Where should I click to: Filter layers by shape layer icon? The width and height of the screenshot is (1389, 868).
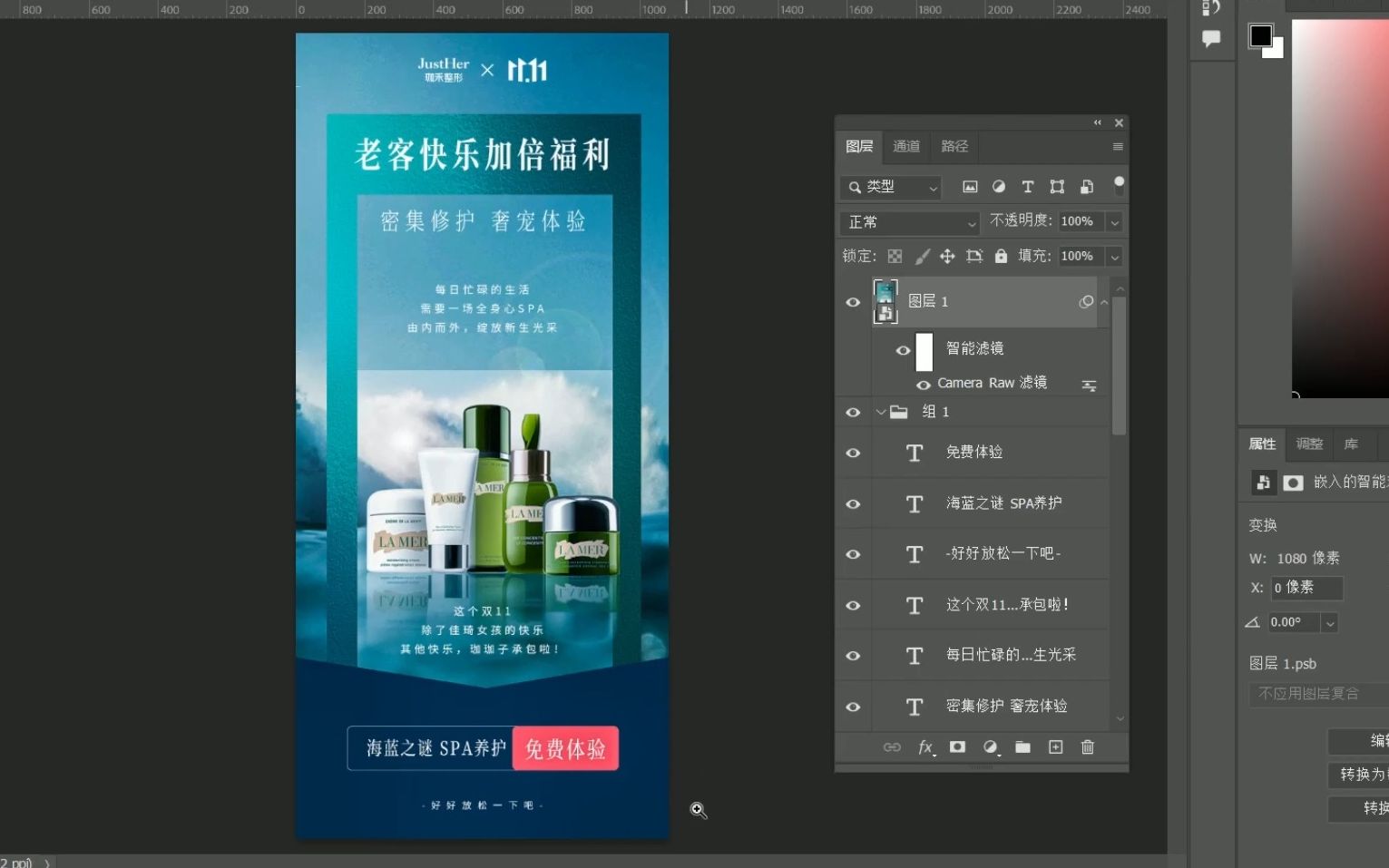click(x=1057, y=187)
